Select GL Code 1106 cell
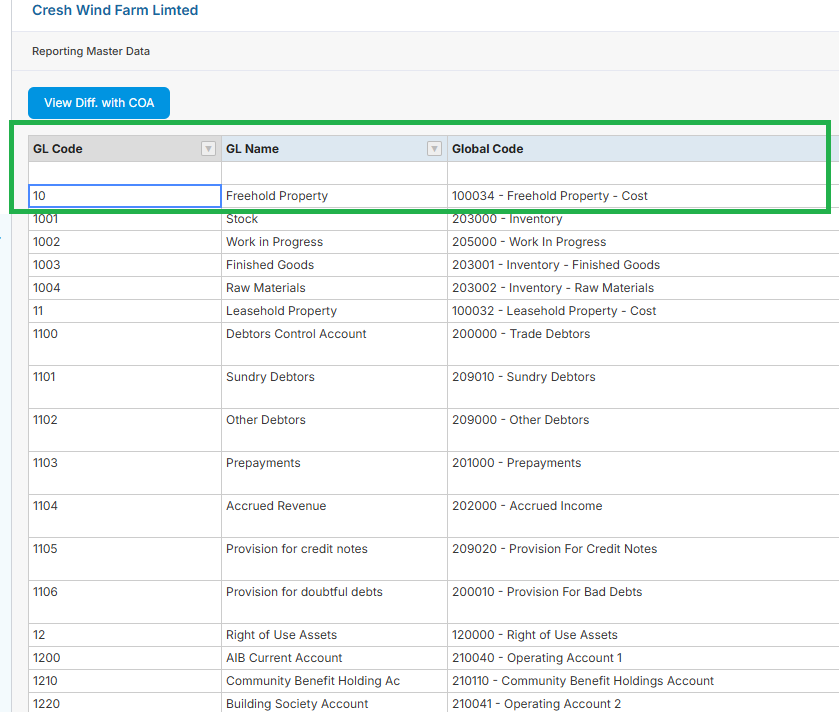This screenshot has width=839, height=712. pos(125,602)
